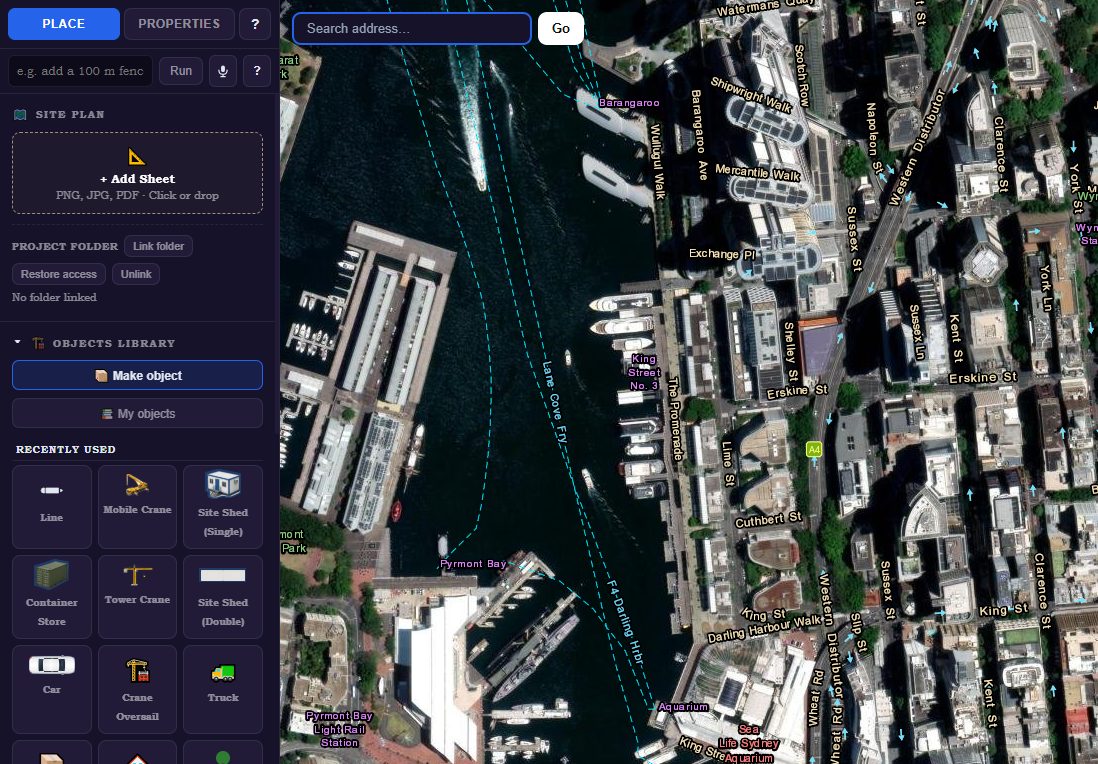
Task: Click the Exchange Pl map label
Action: pyautogui.click(x=722, y=253)
